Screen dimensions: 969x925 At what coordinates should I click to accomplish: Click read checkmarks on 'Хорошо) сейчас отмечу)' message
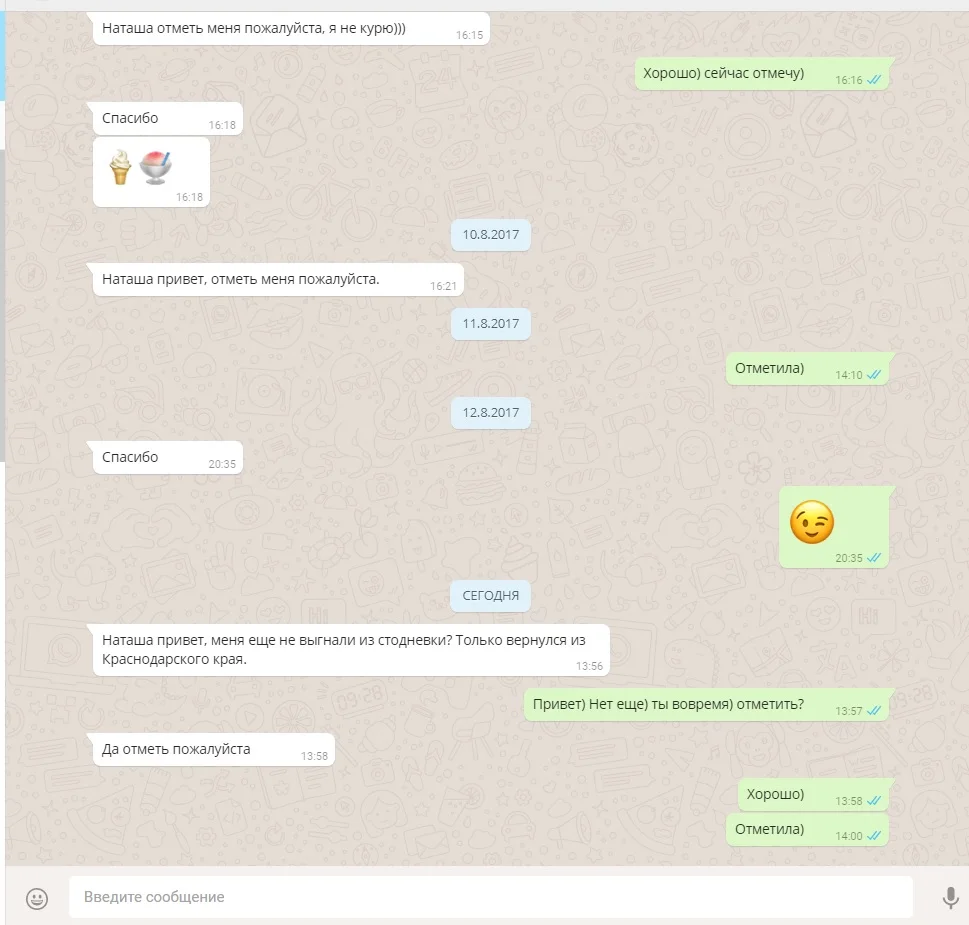point(874,80)
